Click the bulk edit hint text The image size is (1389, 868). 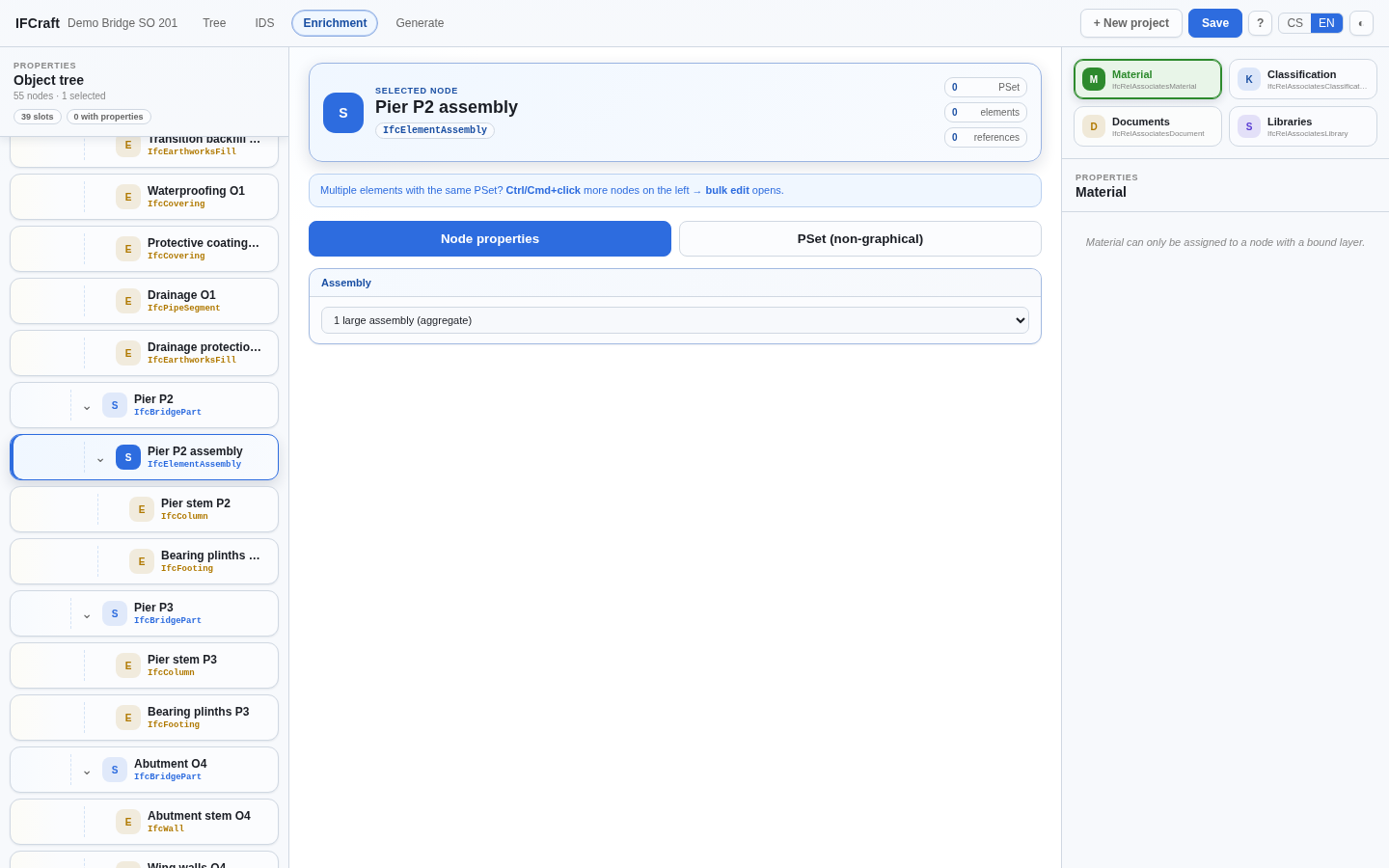[x=727, y=190]
